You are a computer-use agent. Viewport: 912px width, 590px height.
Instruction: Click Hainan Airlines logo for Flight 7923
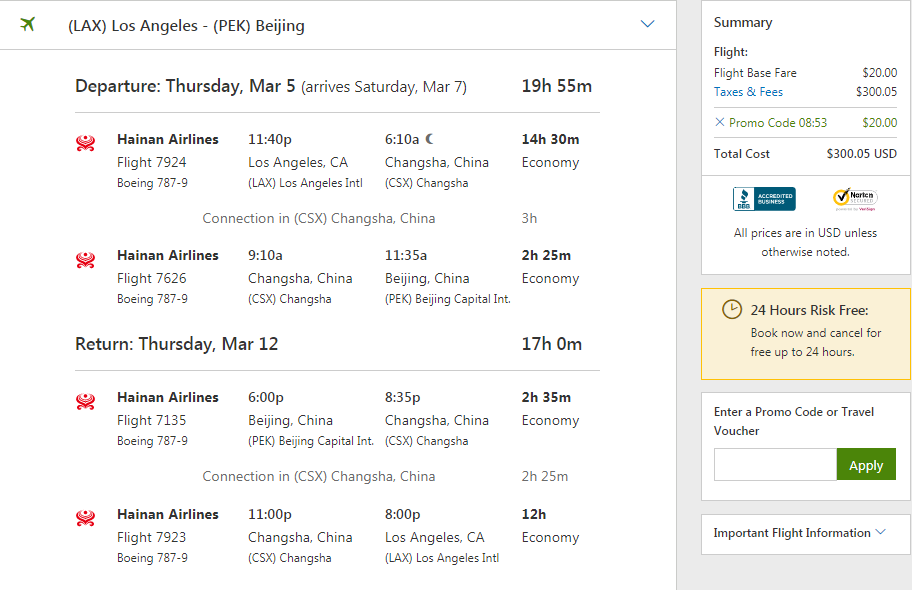point(86,518)
